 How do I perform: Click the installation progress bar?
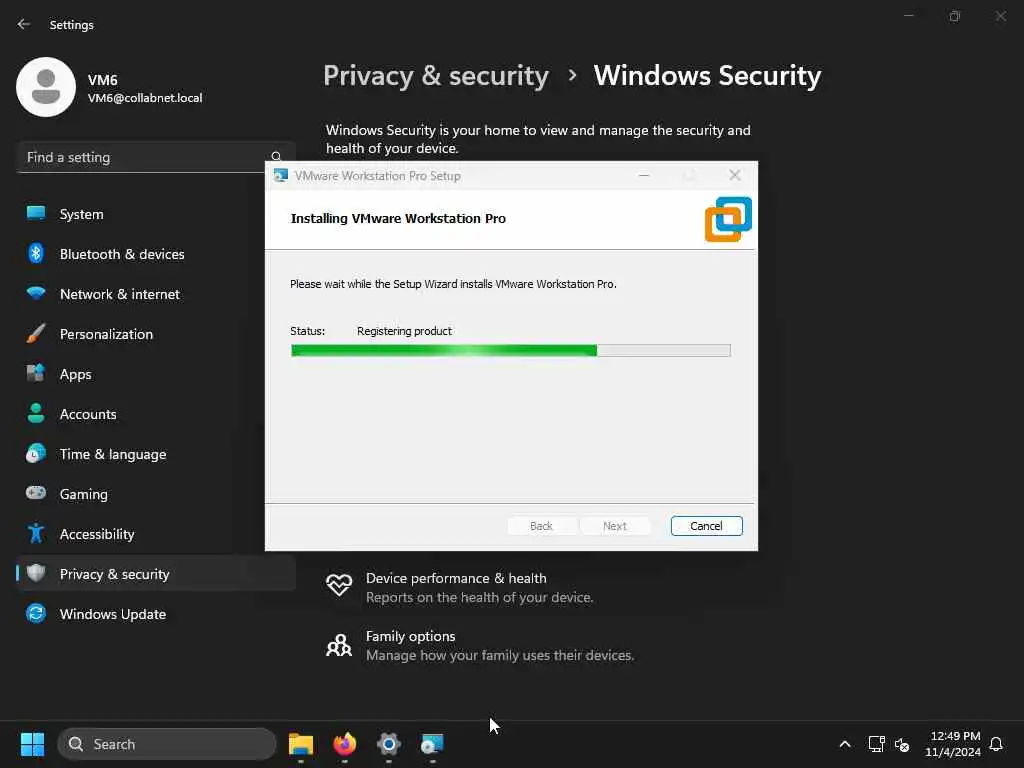[511, 351]
